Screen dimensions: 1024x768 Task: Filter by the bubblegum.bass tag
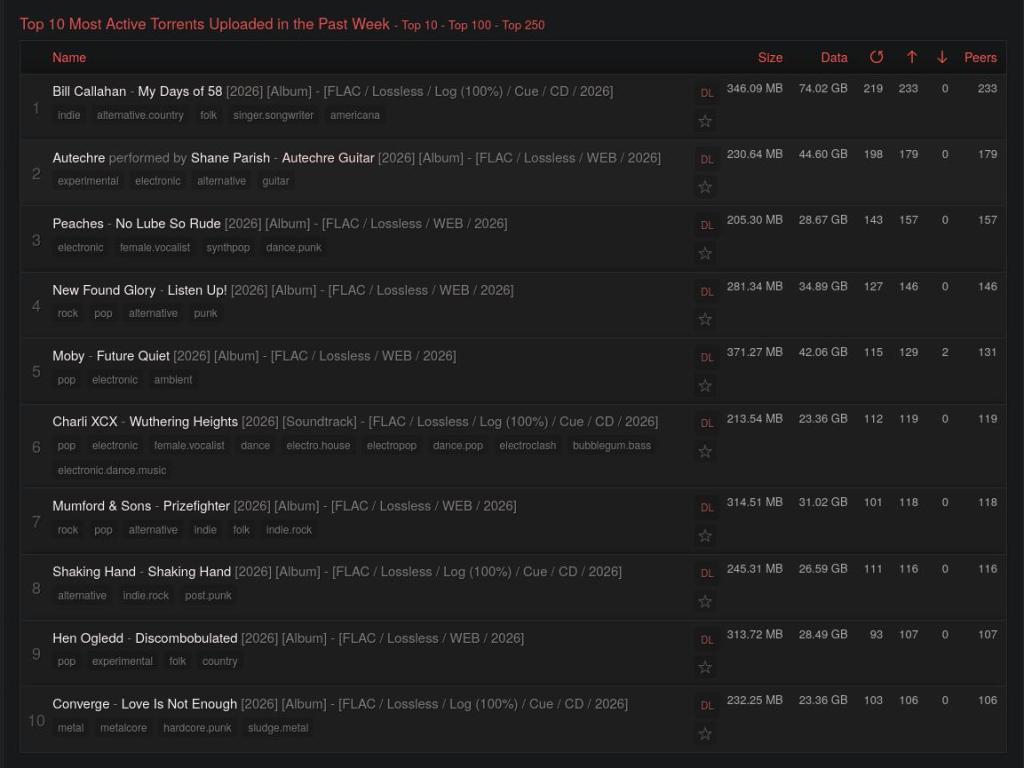[611, 446]
